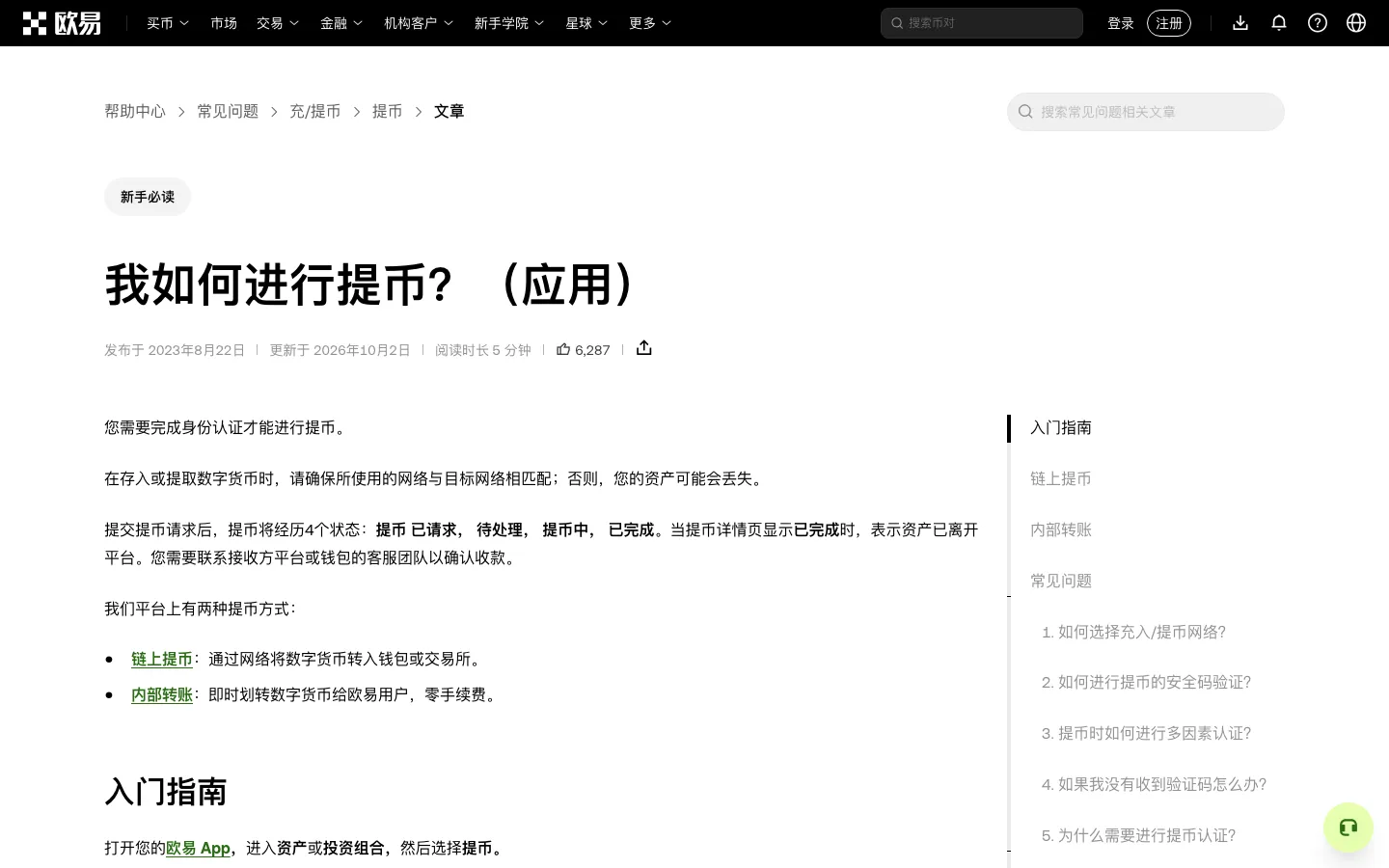Open the notifications bell icon

tap(1279, 23)
